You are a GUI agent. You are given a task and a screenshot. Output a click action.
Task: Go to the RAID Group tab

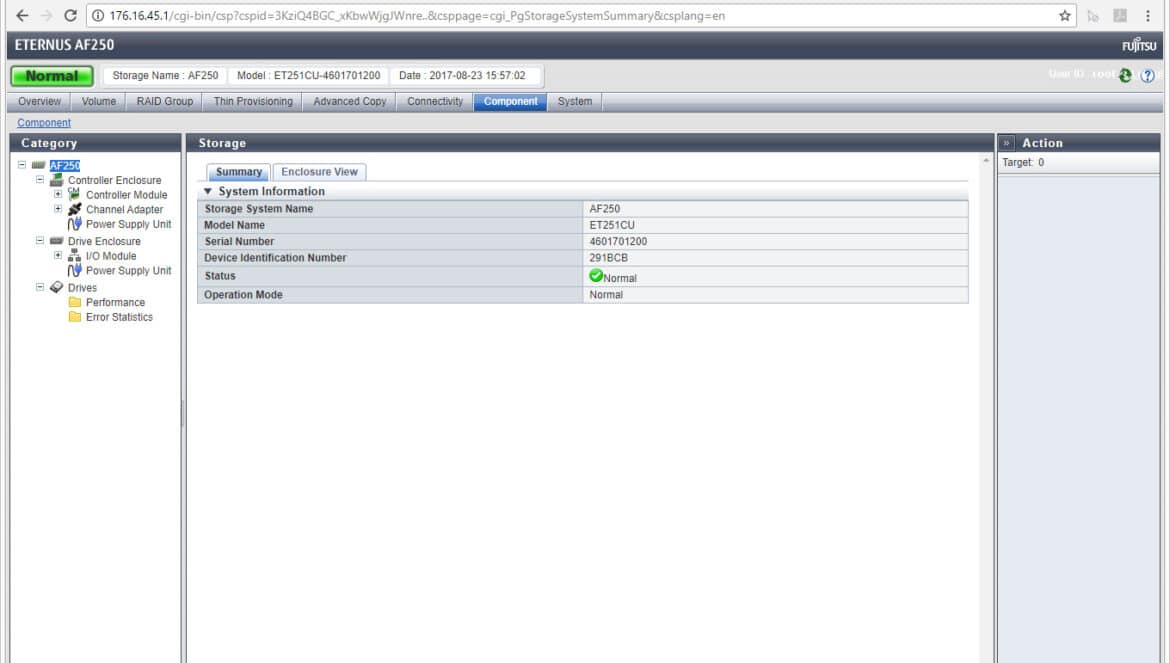point(165,101)
